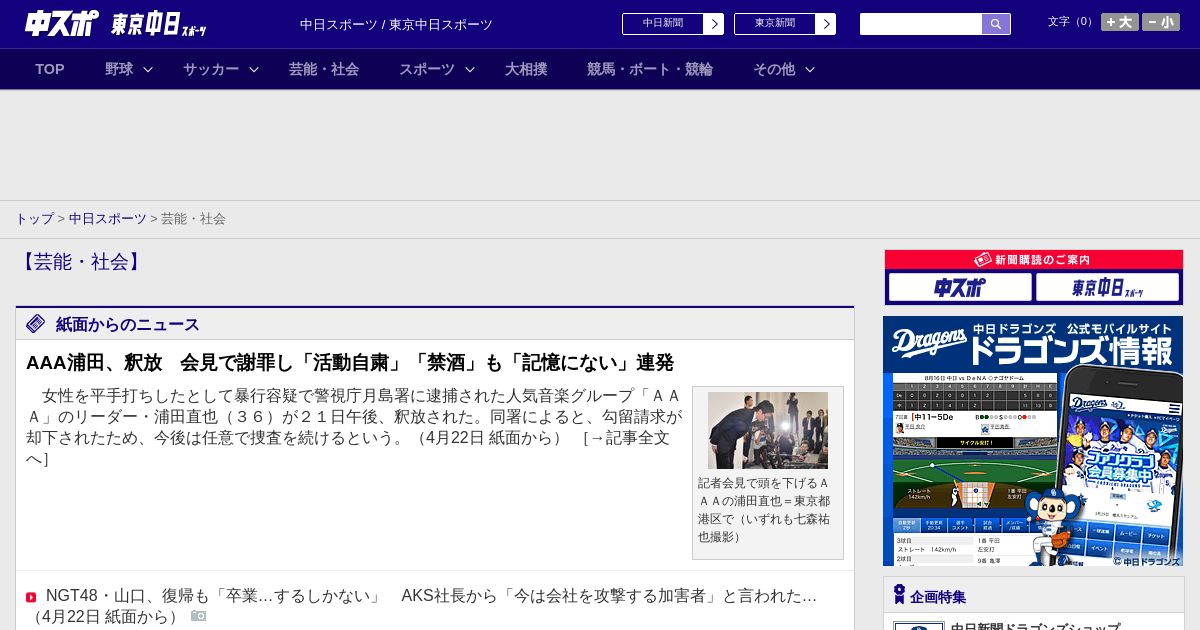Click the 文字 (0) text size label
The height and width of the screenshot is (630, 1200).
[x=1072, y=22]
